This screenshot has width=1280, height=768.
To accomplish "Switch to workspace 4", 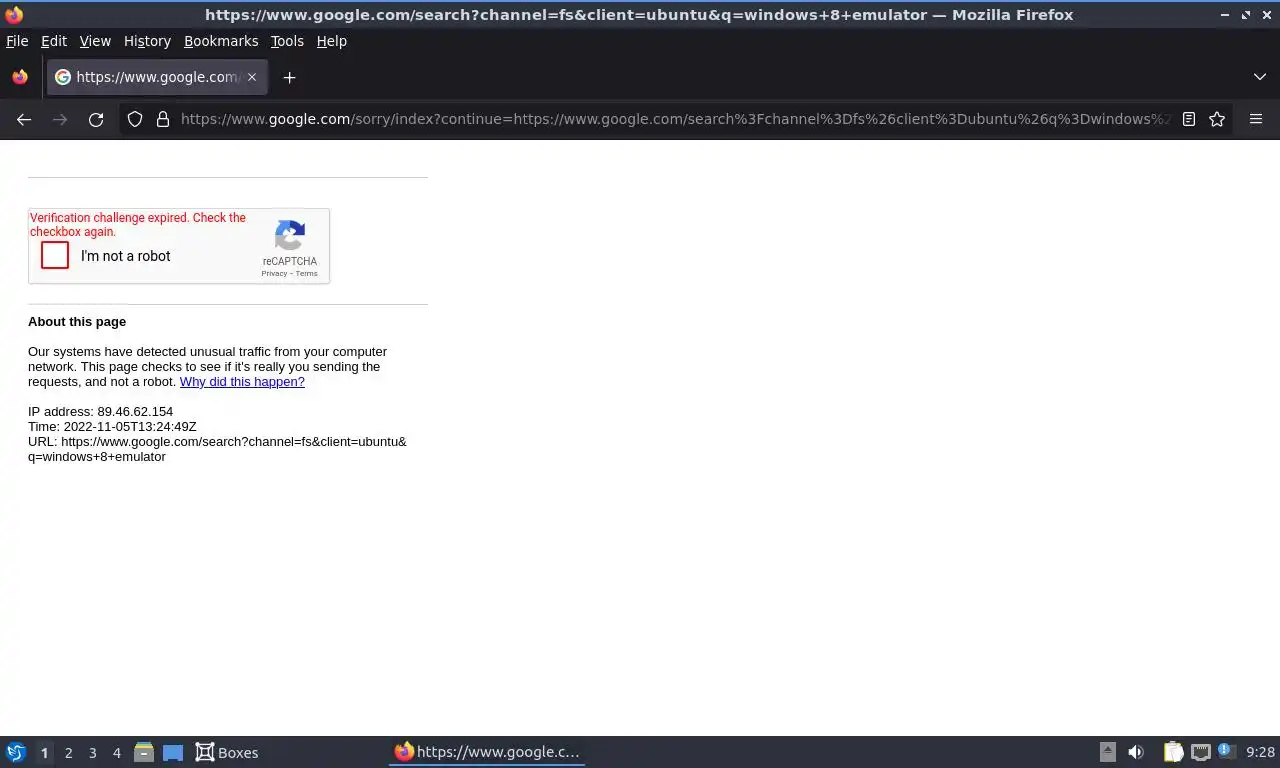I will click(x=117, y=753).
